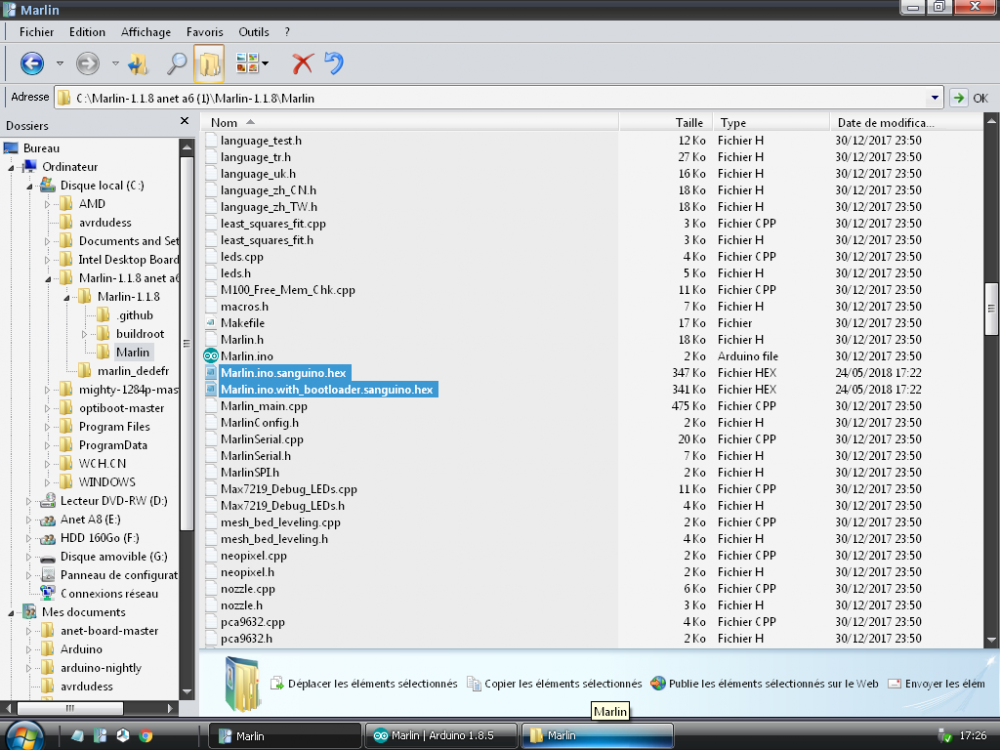Viewport: 1000px width, 750px height.
Task: Expand the Program Files folder node
Action: pos(47,427)
